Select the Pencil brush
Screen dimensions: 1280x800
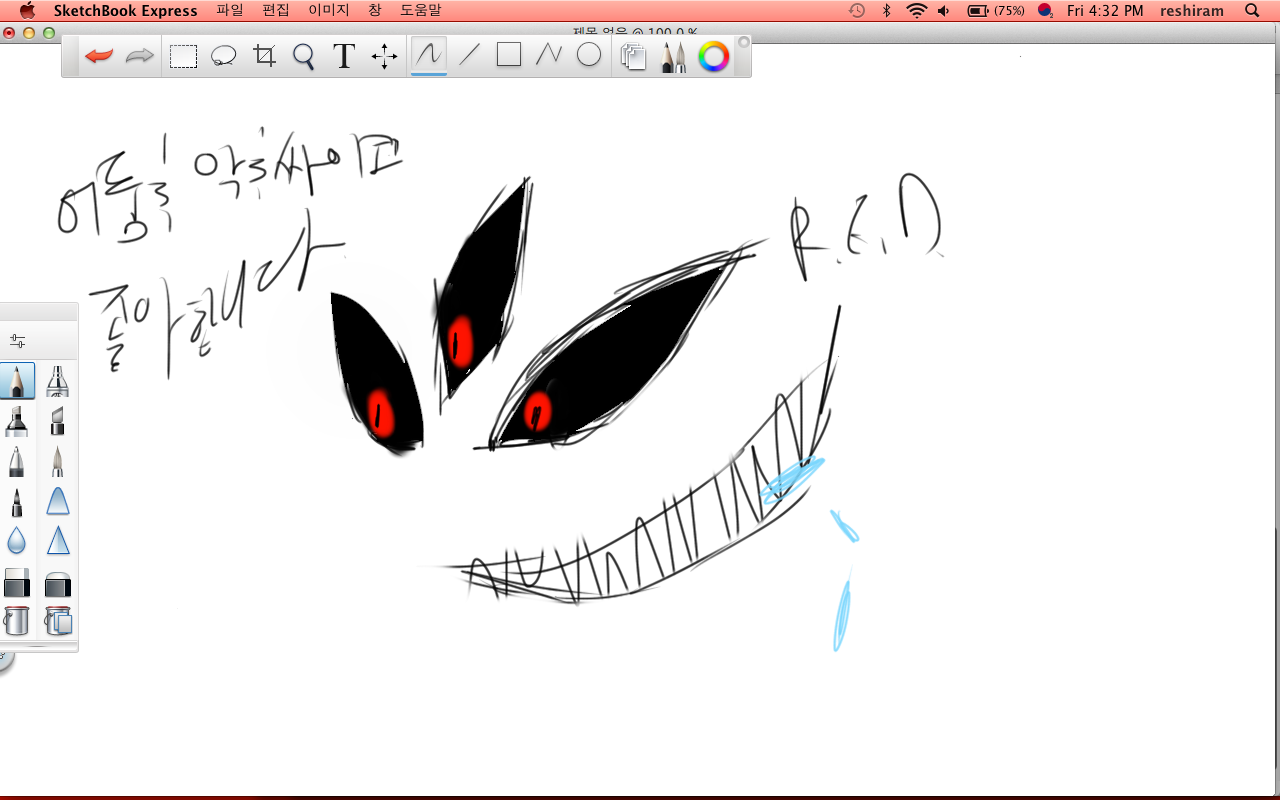17,381
